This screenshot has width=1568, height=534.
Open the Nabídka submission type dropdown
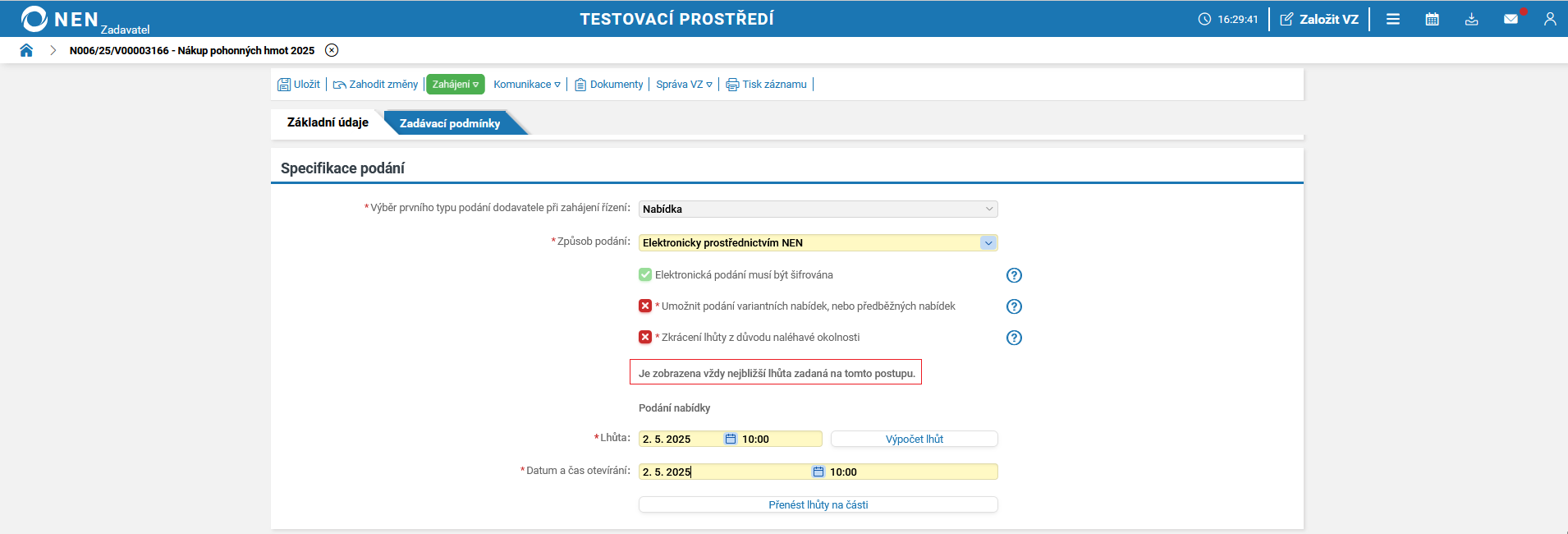click(x=818, y=209)
